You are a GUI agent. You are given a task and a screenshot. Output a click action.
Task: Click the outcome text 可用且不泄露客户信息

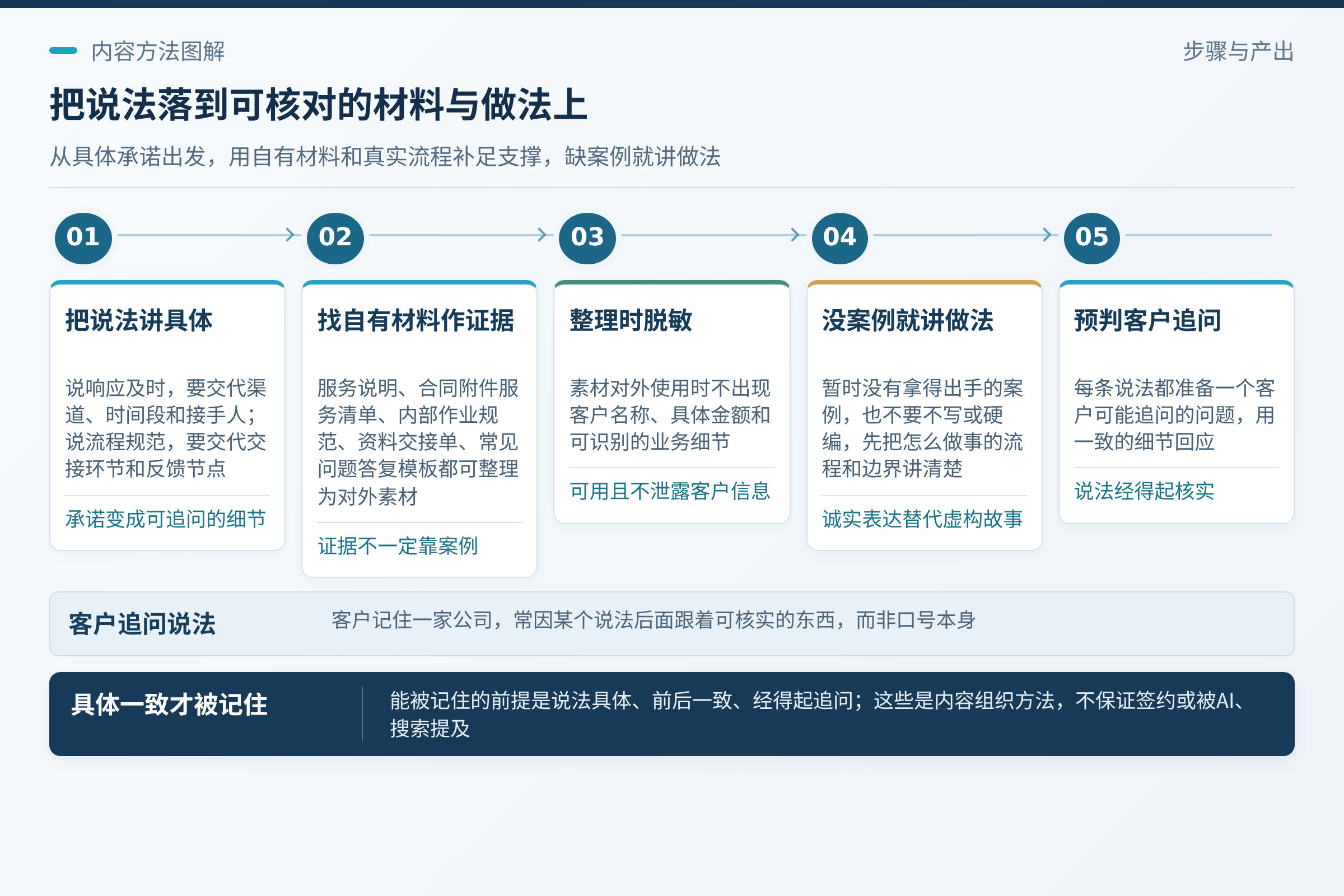[670, 492]
